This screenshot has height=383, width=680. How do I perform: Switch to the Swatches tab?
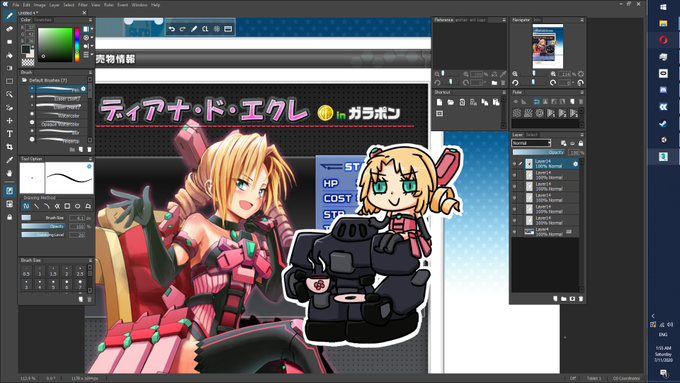[42, 20]
